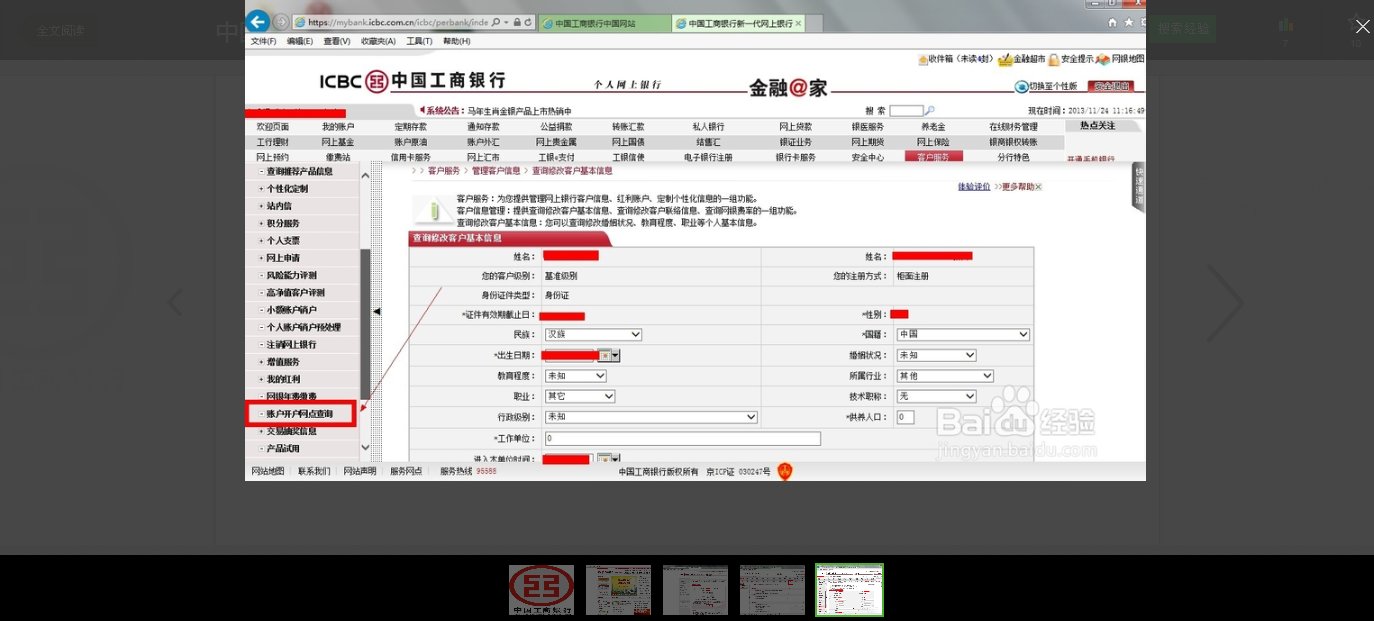Open the 出生日期 calendar picker icon
The image size is (1374, 621).
[610, 355]
